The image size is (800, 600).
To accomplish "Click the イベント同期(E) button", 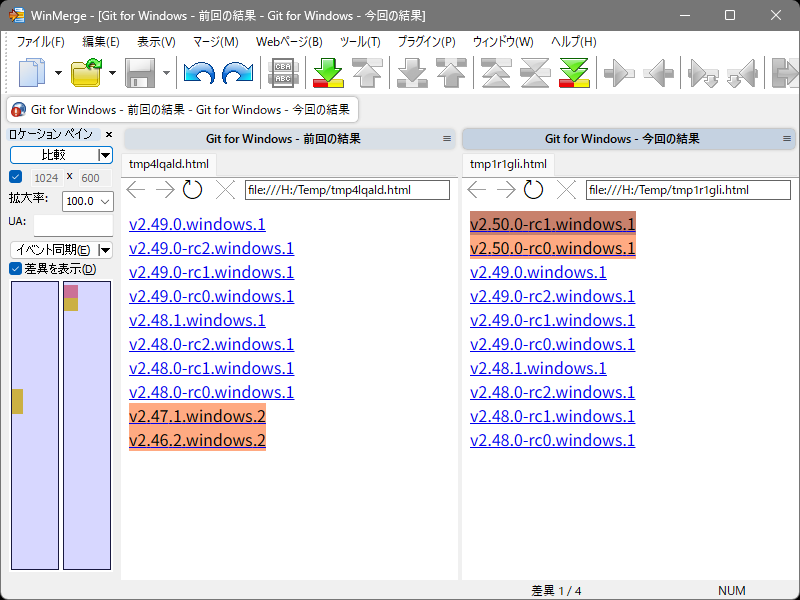I will pos(54,250).
